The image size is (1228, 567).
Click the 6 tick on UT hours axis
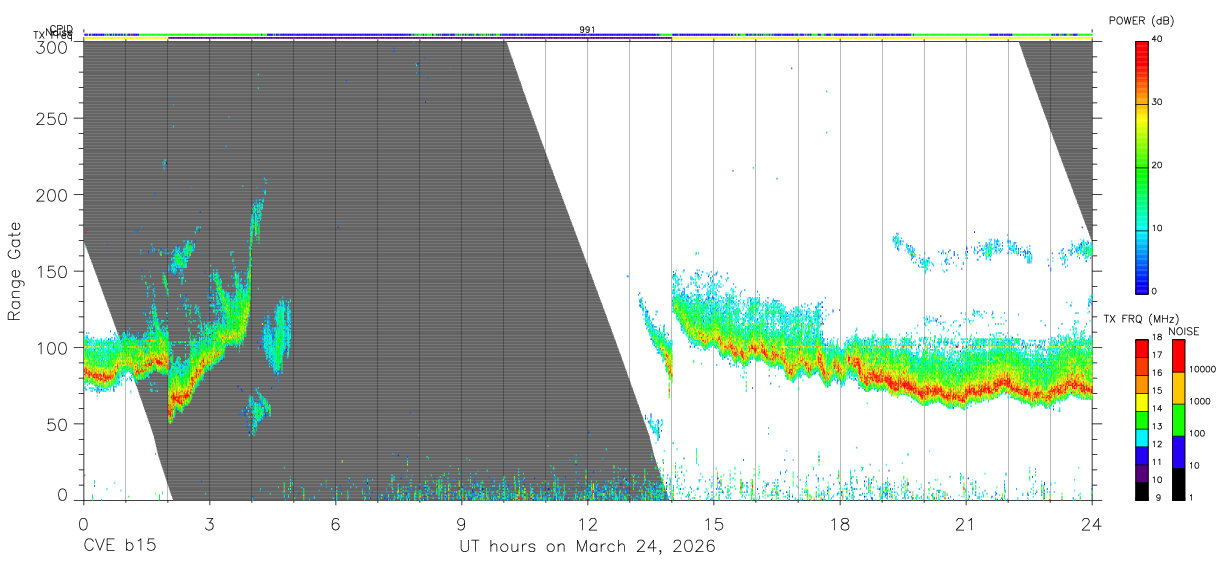coord(335,524)
